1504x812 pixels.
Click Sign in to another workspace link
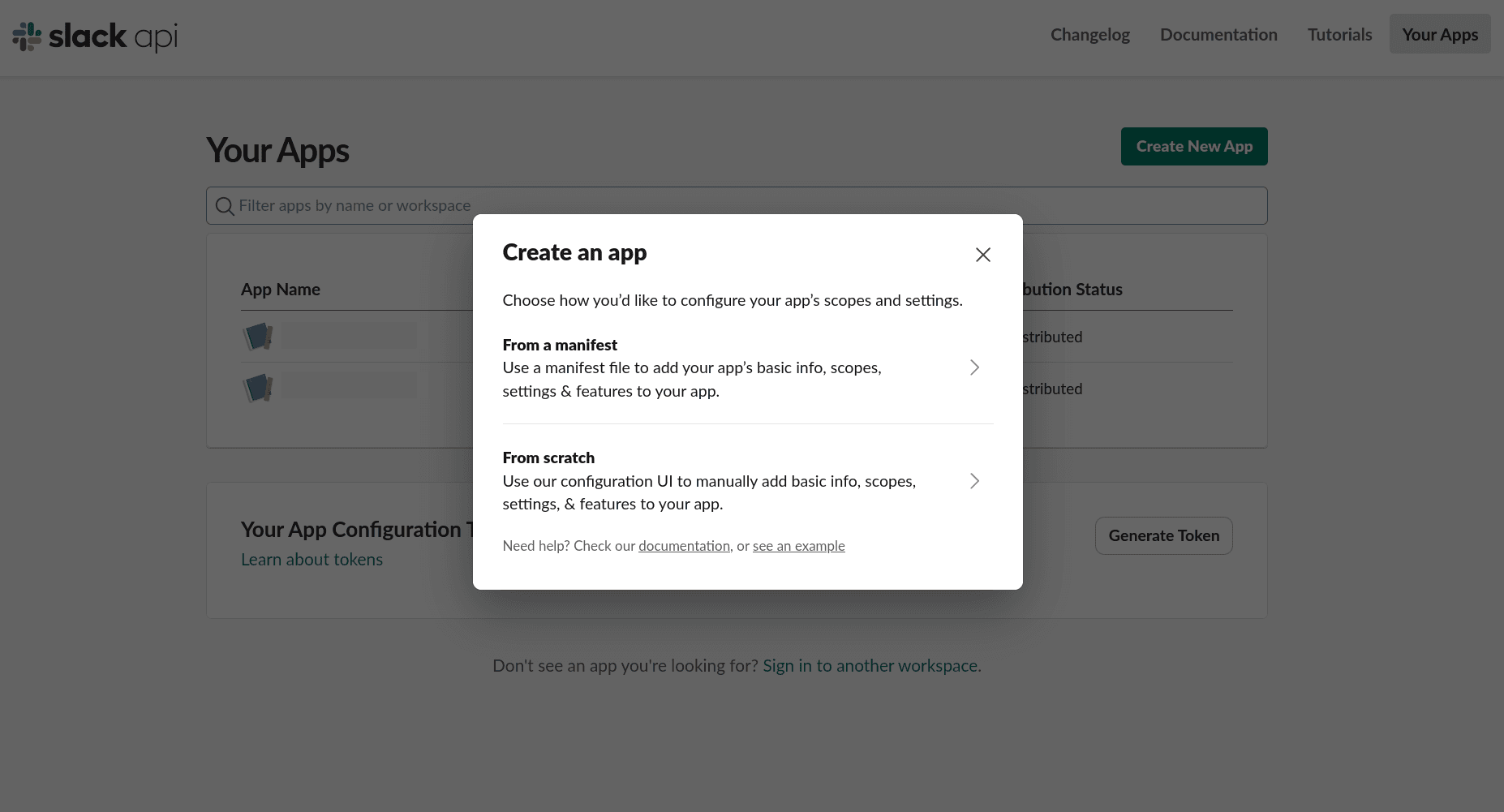coord(872,666)
